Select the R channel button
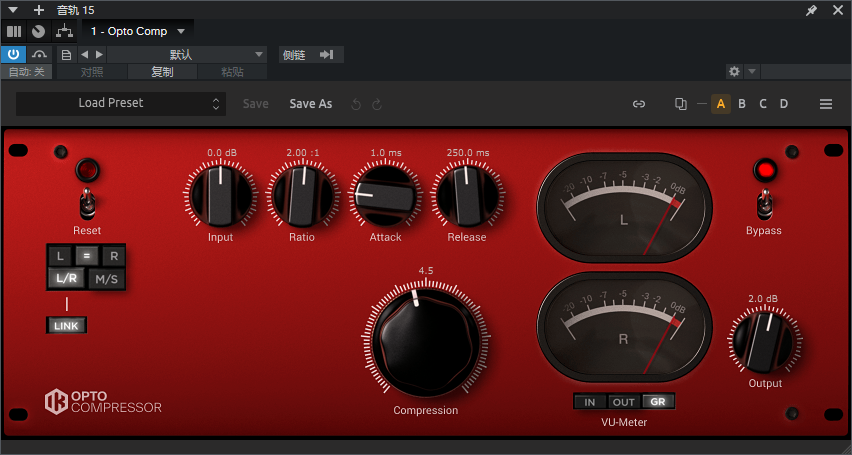 point(114,255)
